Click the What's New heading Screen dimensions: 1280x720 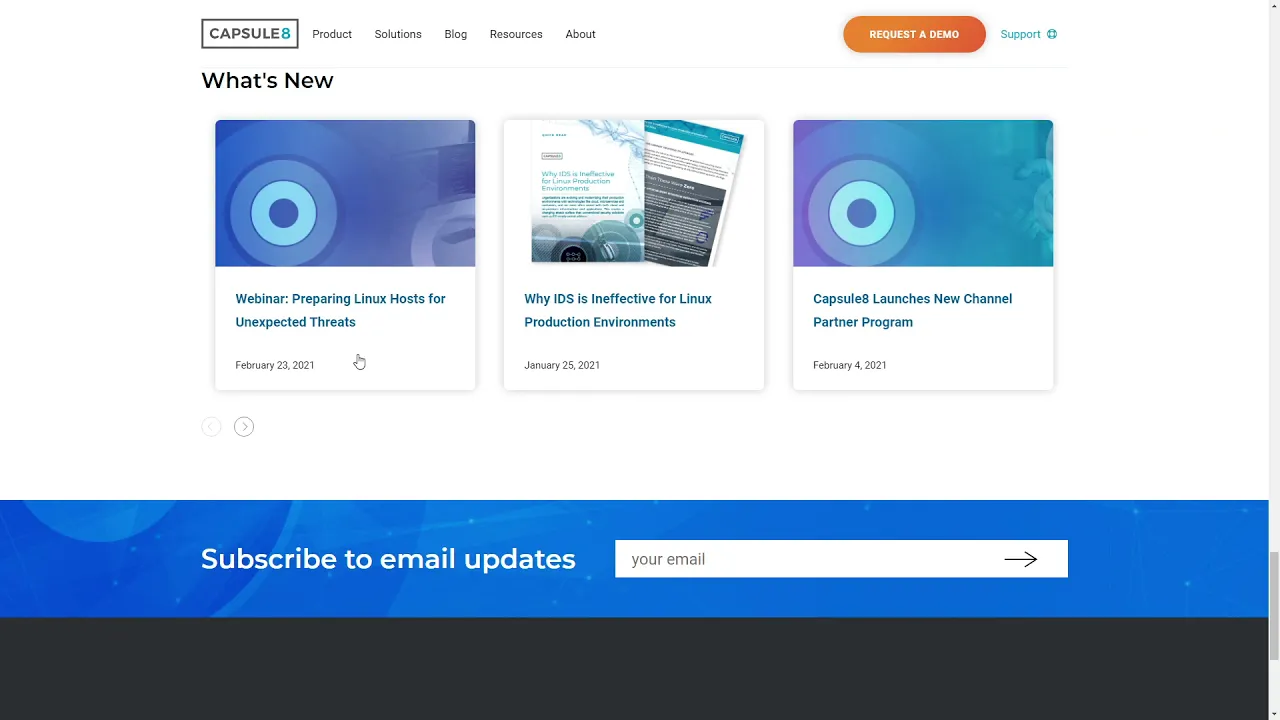tap(267, 80)
